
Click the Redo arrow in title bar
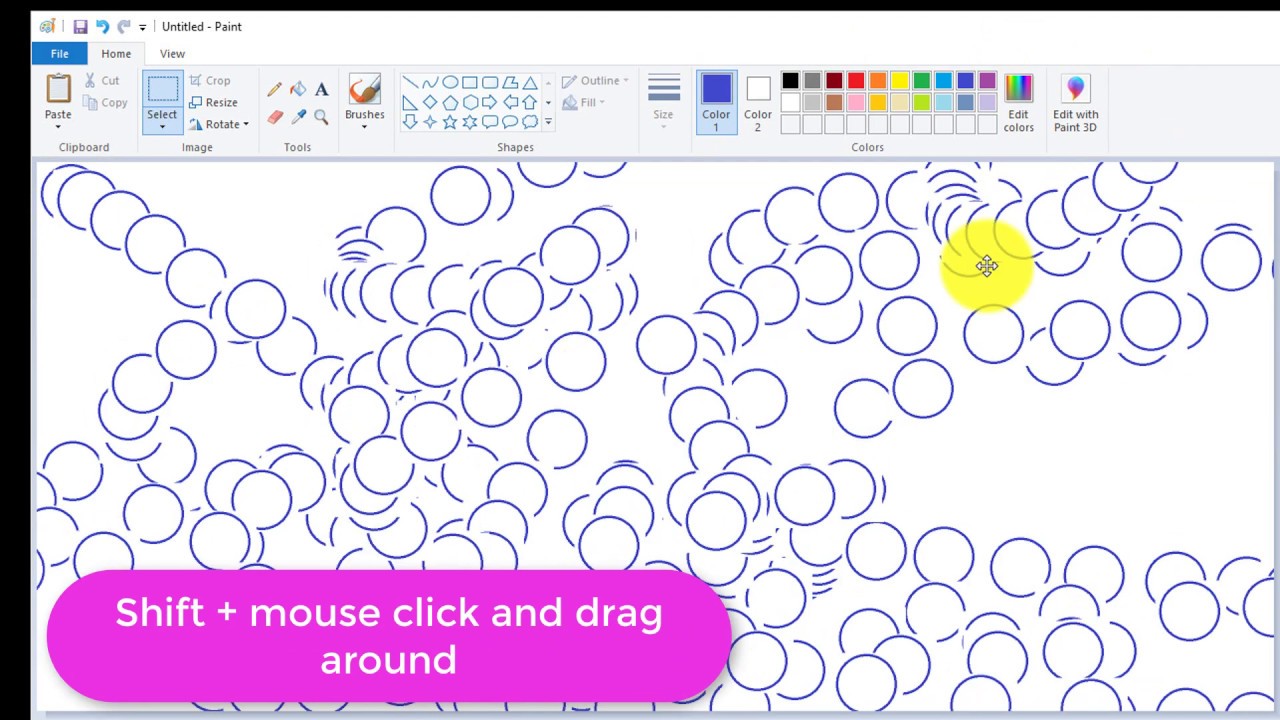click(124, 27)
